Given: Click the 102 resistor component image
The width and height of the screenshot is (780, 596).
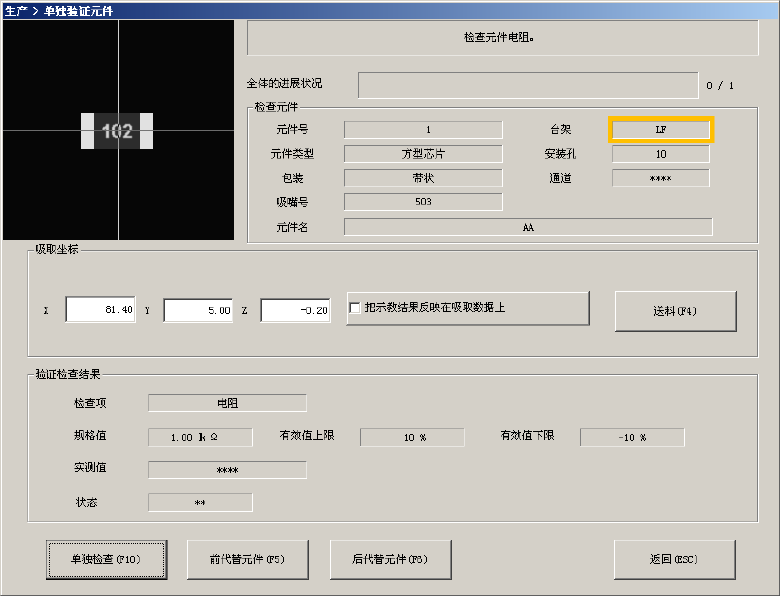Looking at the screenshot, I should (117, 131).
